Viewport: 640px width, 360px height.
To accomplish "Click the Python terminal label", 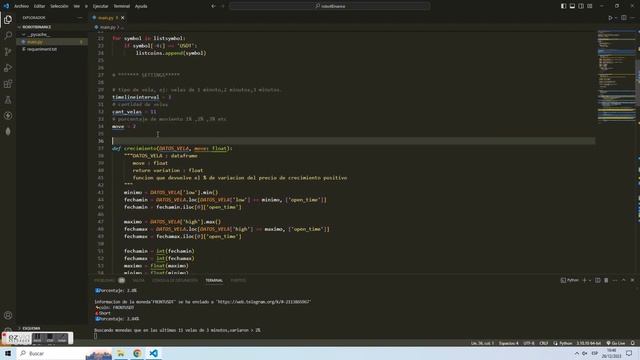I will [570, 280].
